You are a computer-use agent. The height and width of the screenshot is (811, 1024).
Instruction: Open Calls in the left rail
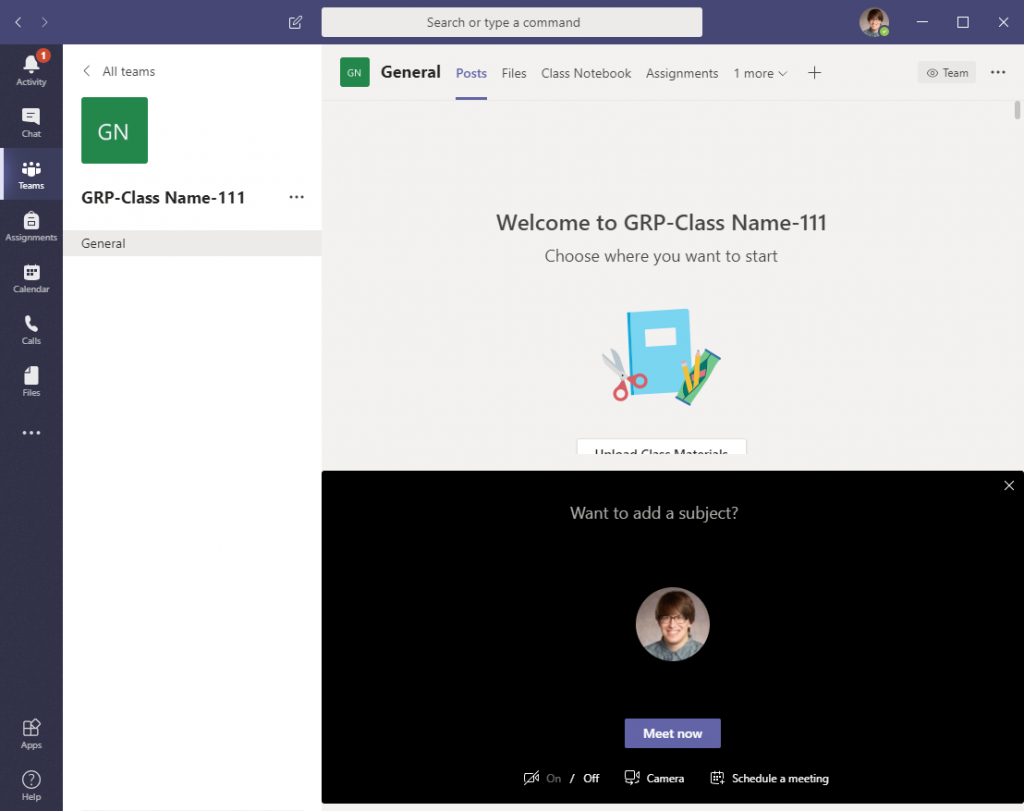[x=31, y=329]
